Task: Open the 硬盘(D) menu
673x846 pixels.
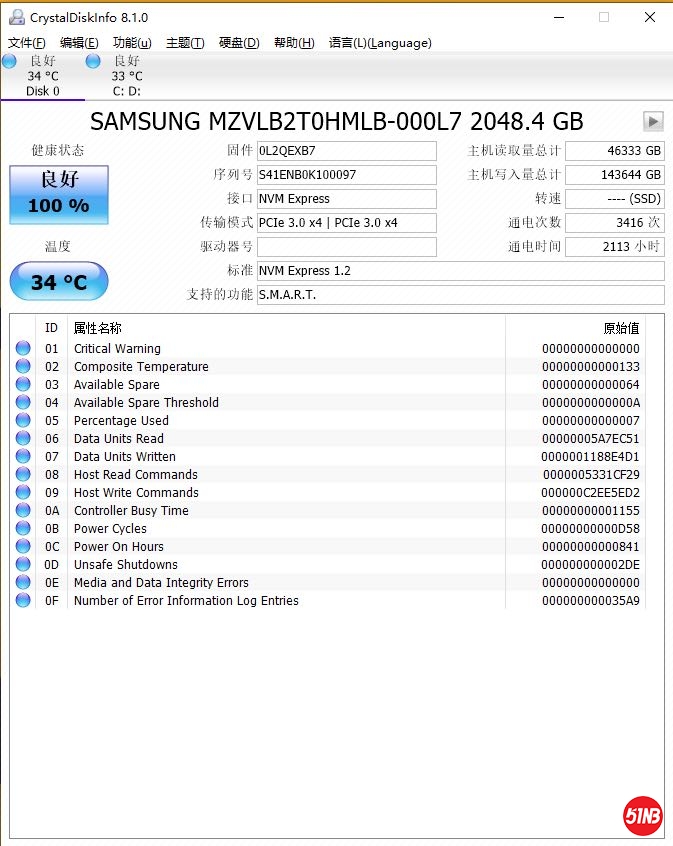Action: pyautogui.click(x=238, y=43)
